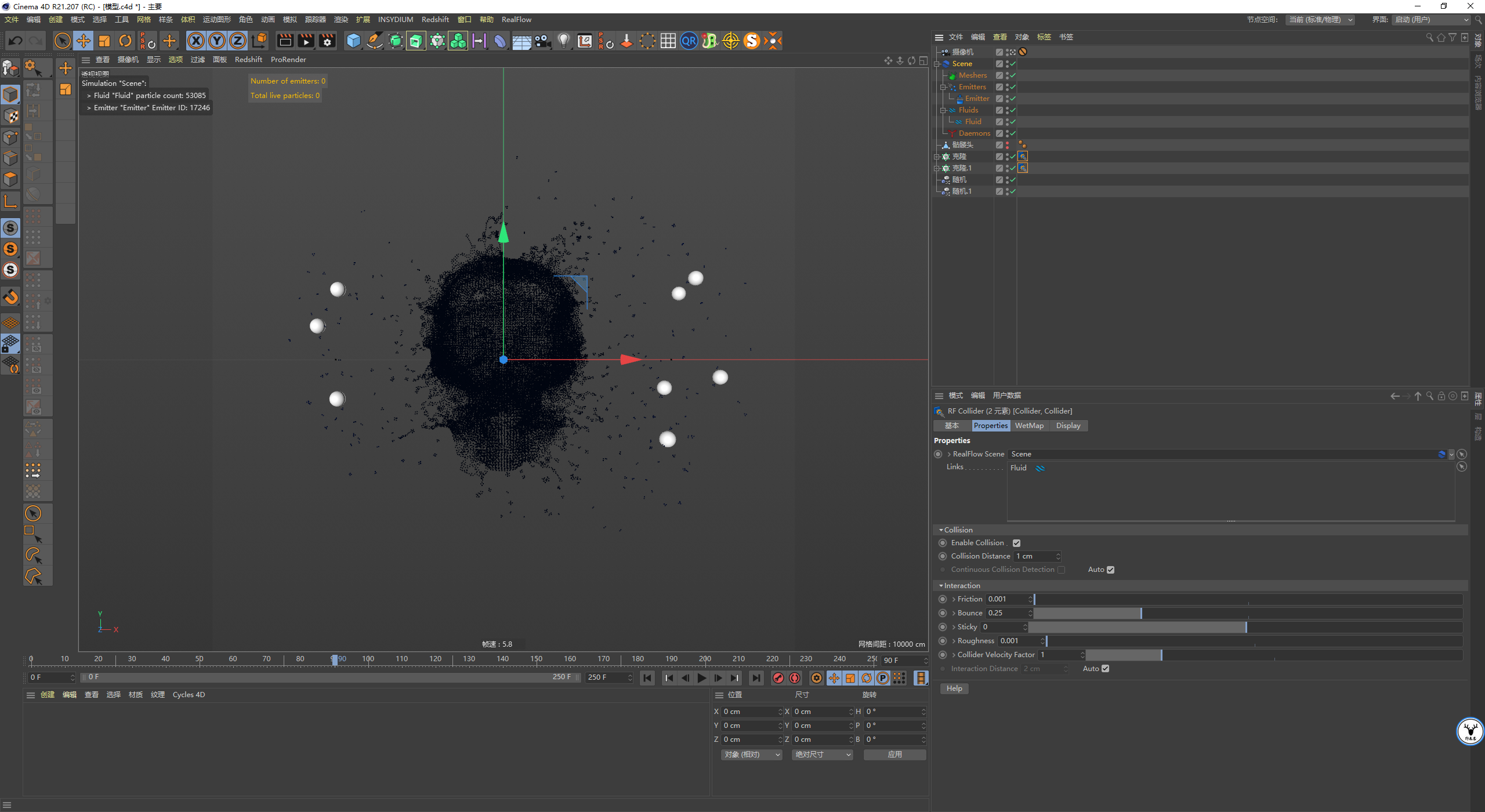The width and height of the screenshot is (1485, 812).
Task: Collapse the Scene tree node
Action: [x=937, y=64]
